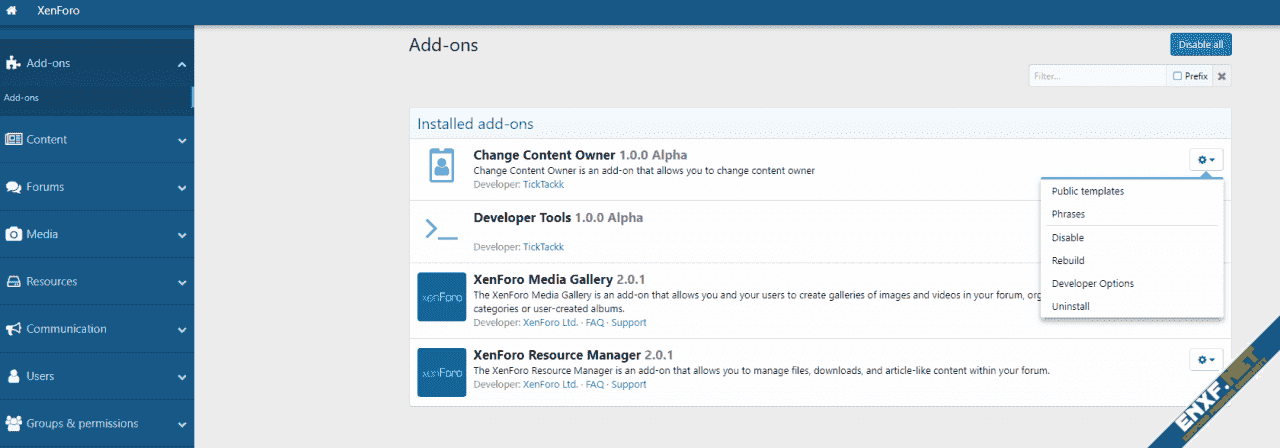Viewport: 1280px width, 448px height.
Task: Toggle gear menu for Change Content Owner
Action: 1206,160
